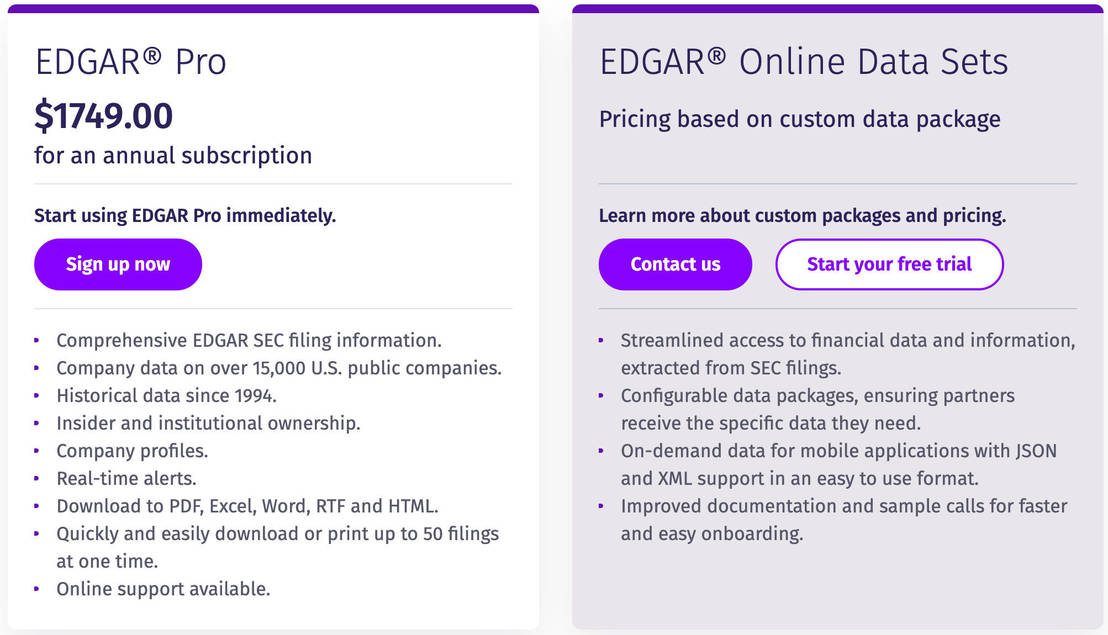This screenshot has height=635, width=1108.
Task: Click the custom data package pricing text
Action: click(799, 119)
